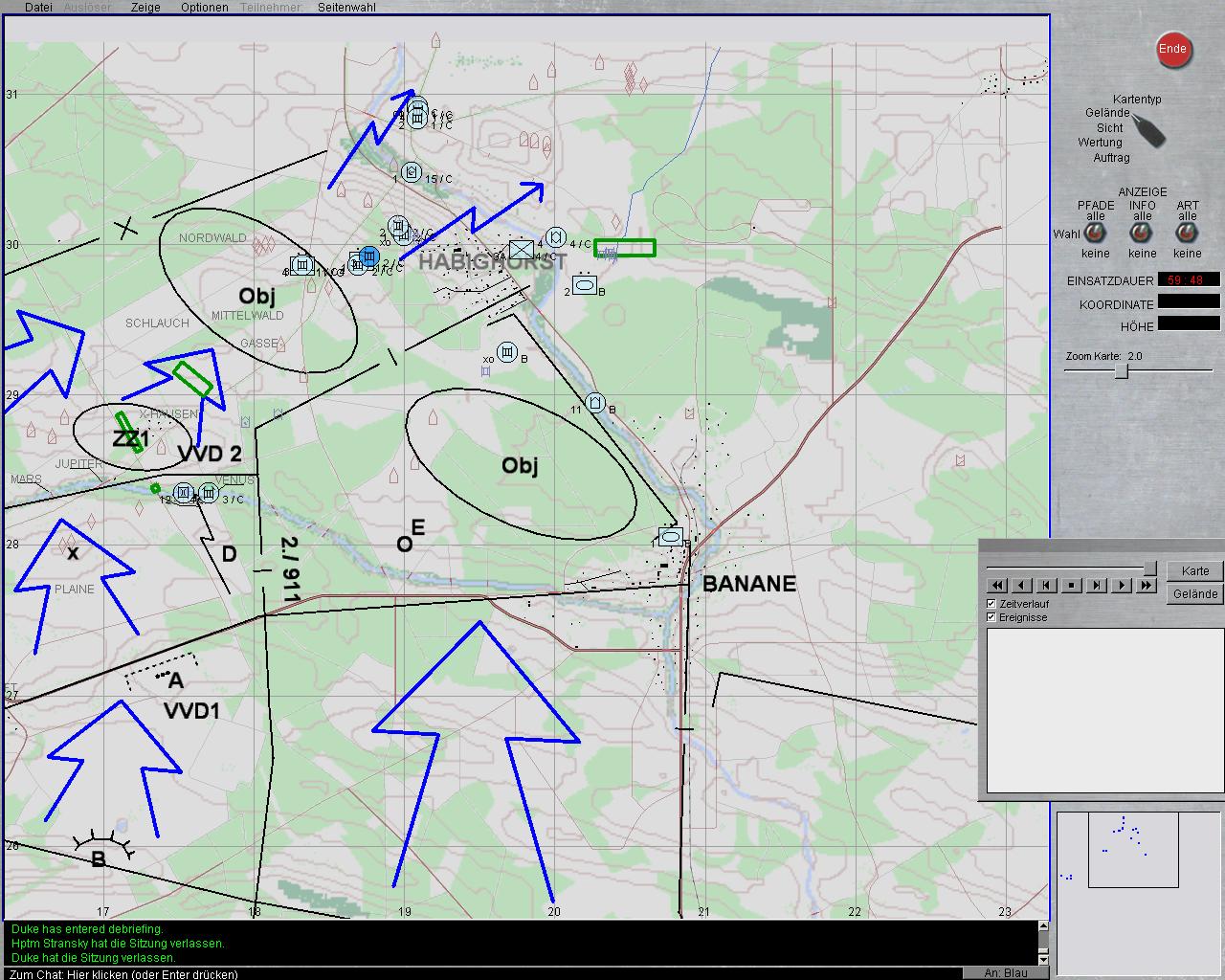The image size is (1225, 980).
Task: Click the step-to-next-event playback button
Action: coord(1097,586)
